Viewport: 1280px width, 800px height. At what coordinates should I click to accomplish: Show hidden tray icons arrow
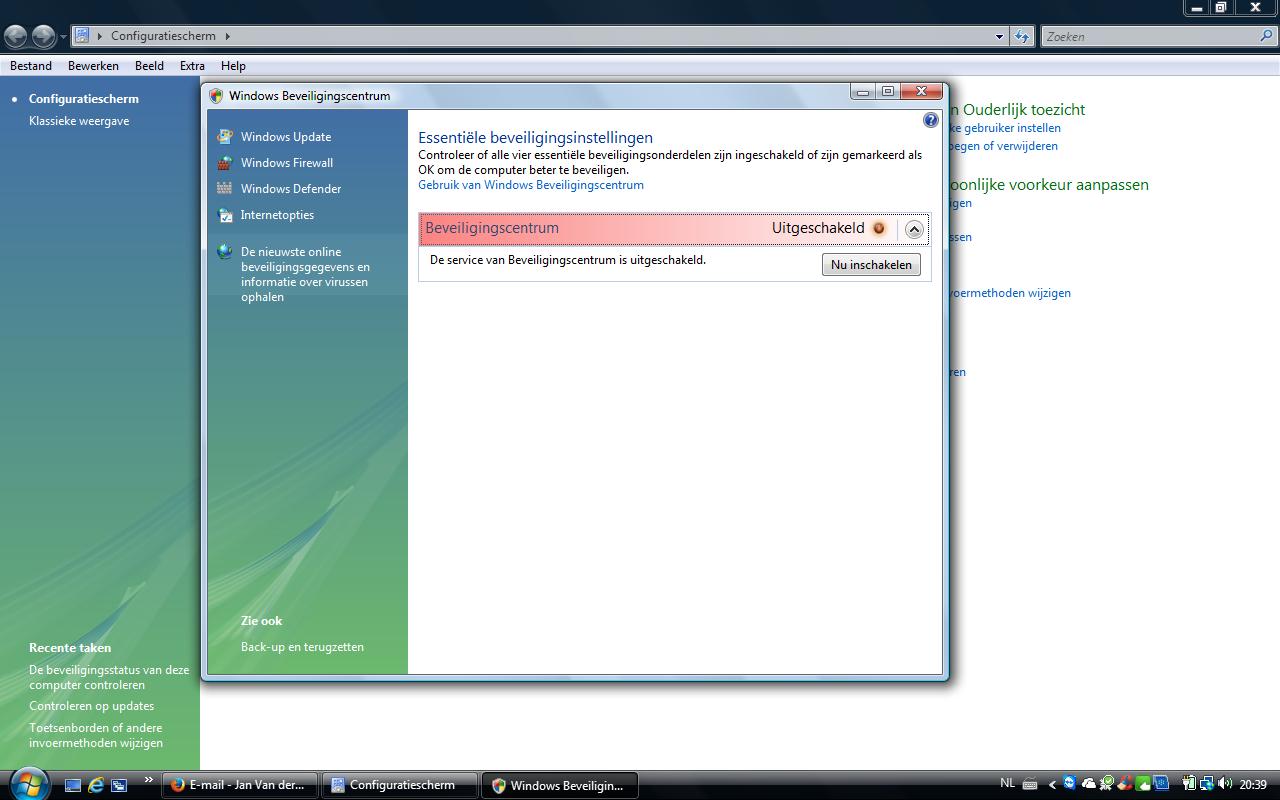[1052, 784]
